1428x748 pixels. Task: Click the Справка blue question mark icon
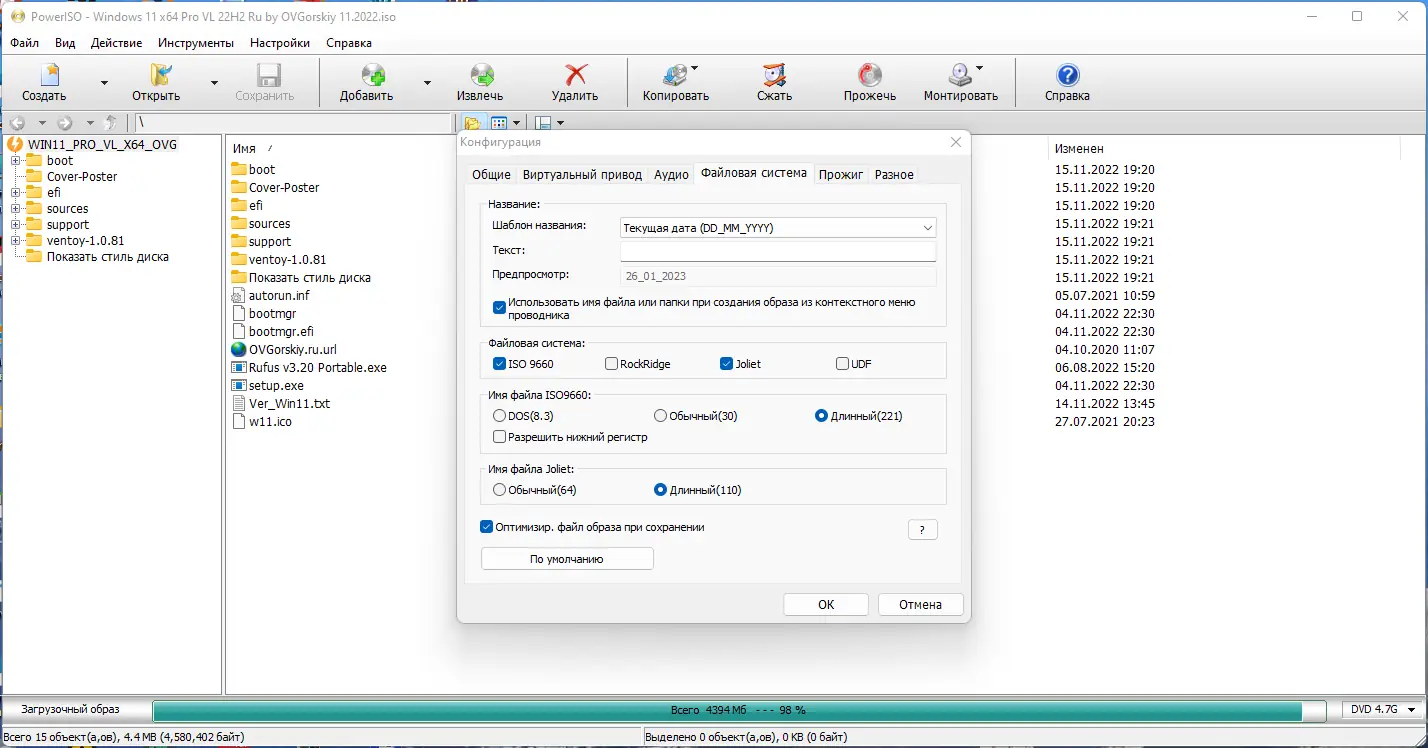[1068, 75]
